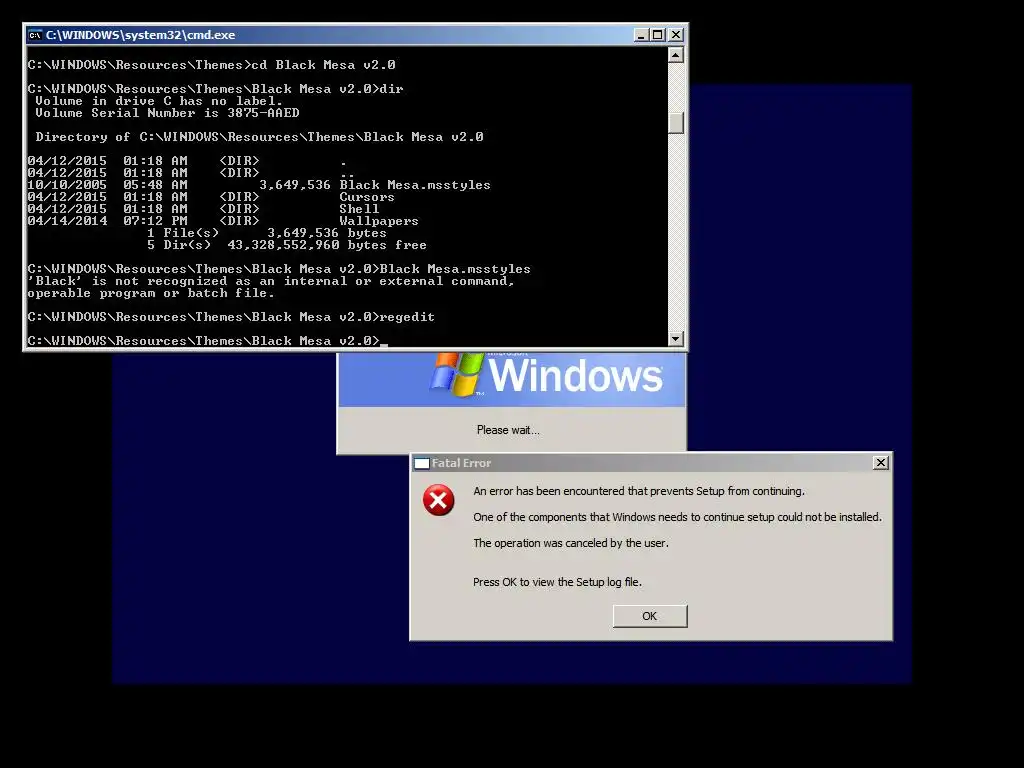Click the 'regedit' command line text

[x=231, y=317]
